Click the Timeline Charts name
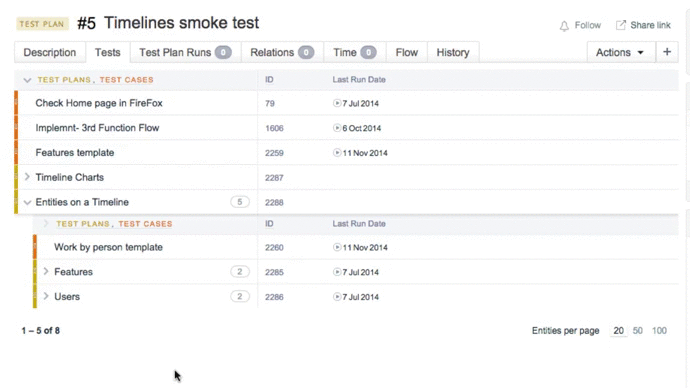This screenshot has height=388, width=690. click(70, 177)
